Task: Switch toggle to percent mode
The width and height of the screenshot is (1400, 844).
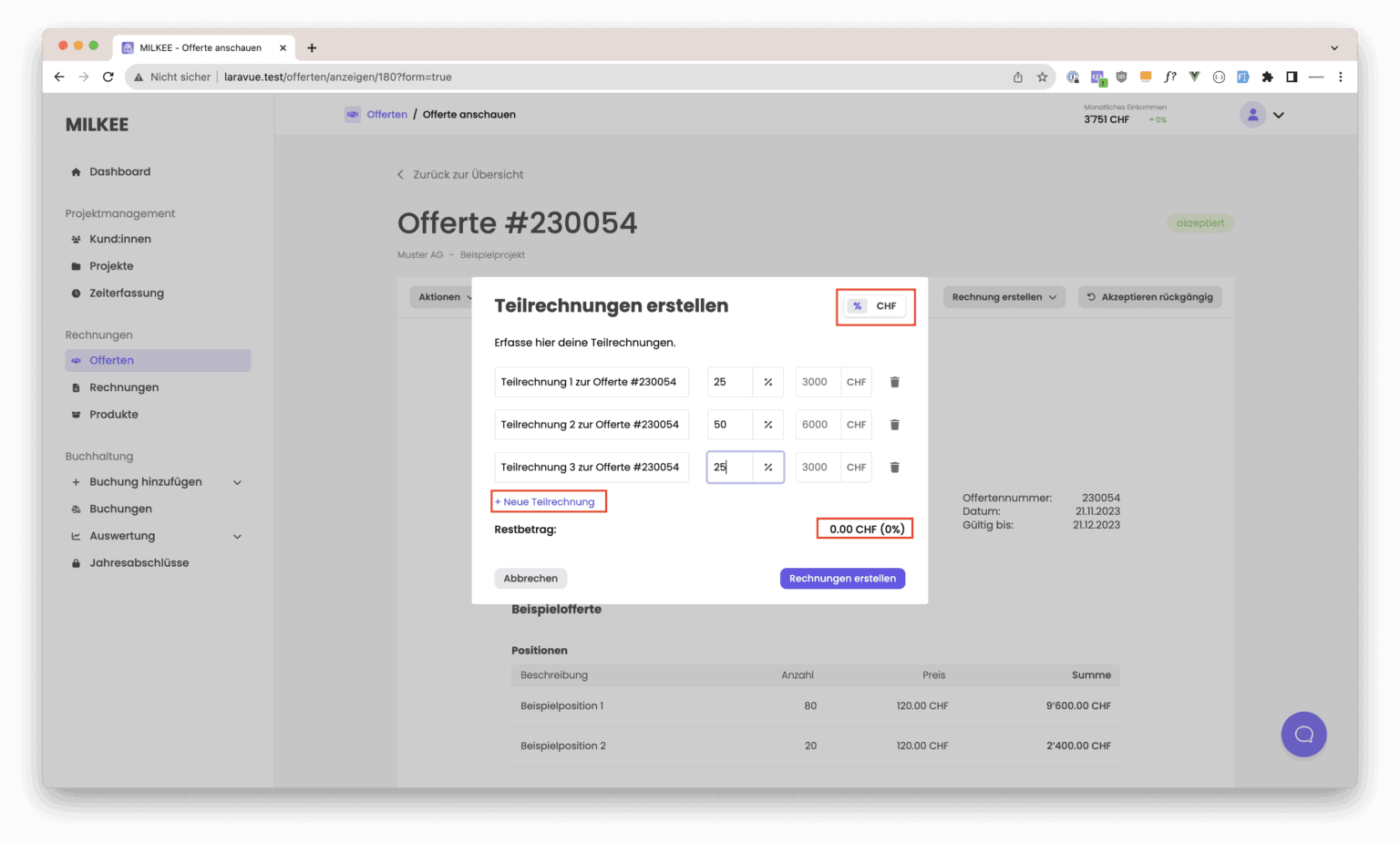Action: 858,306
